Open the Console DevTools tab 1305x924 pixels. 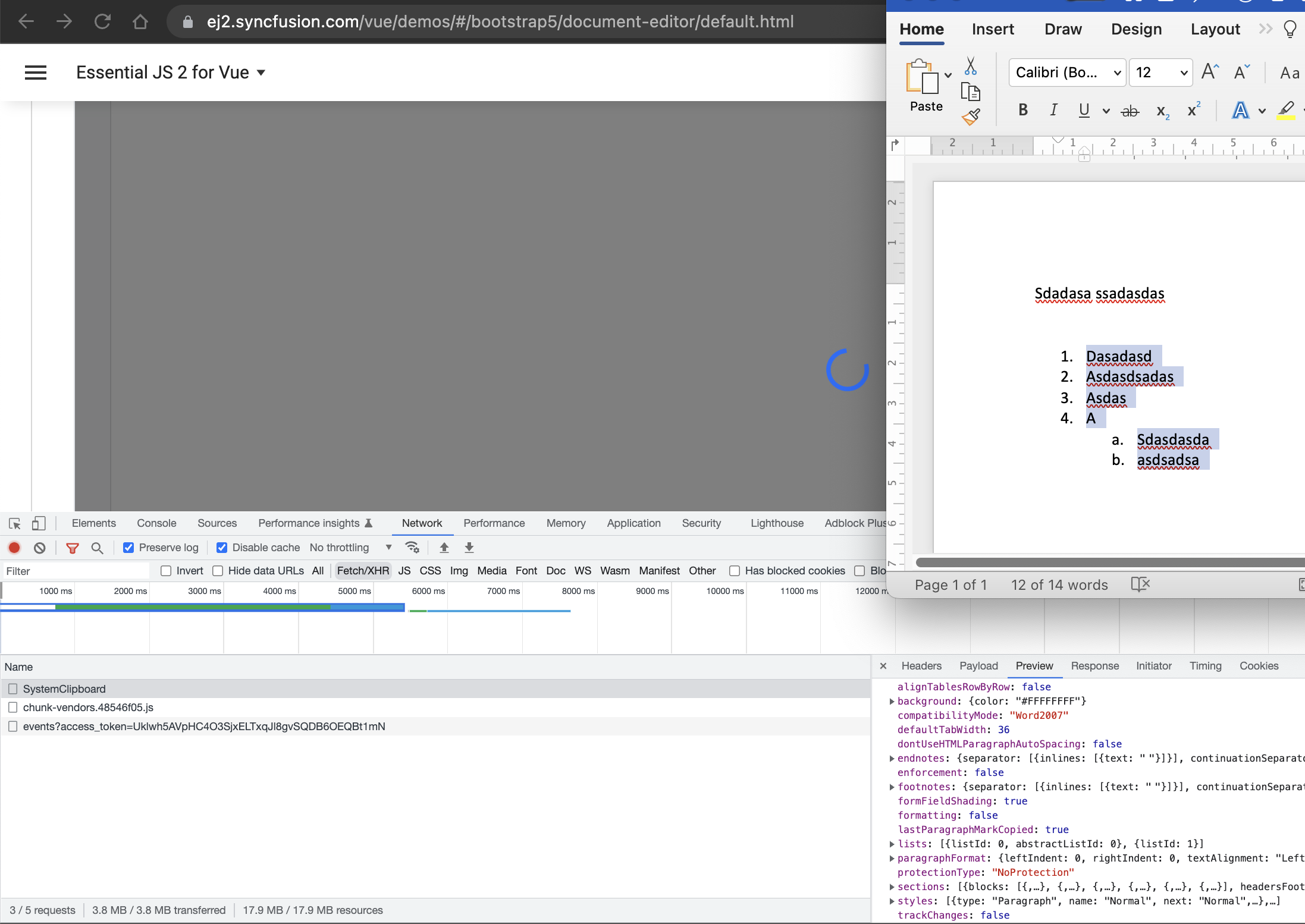[x=156, y=523]
